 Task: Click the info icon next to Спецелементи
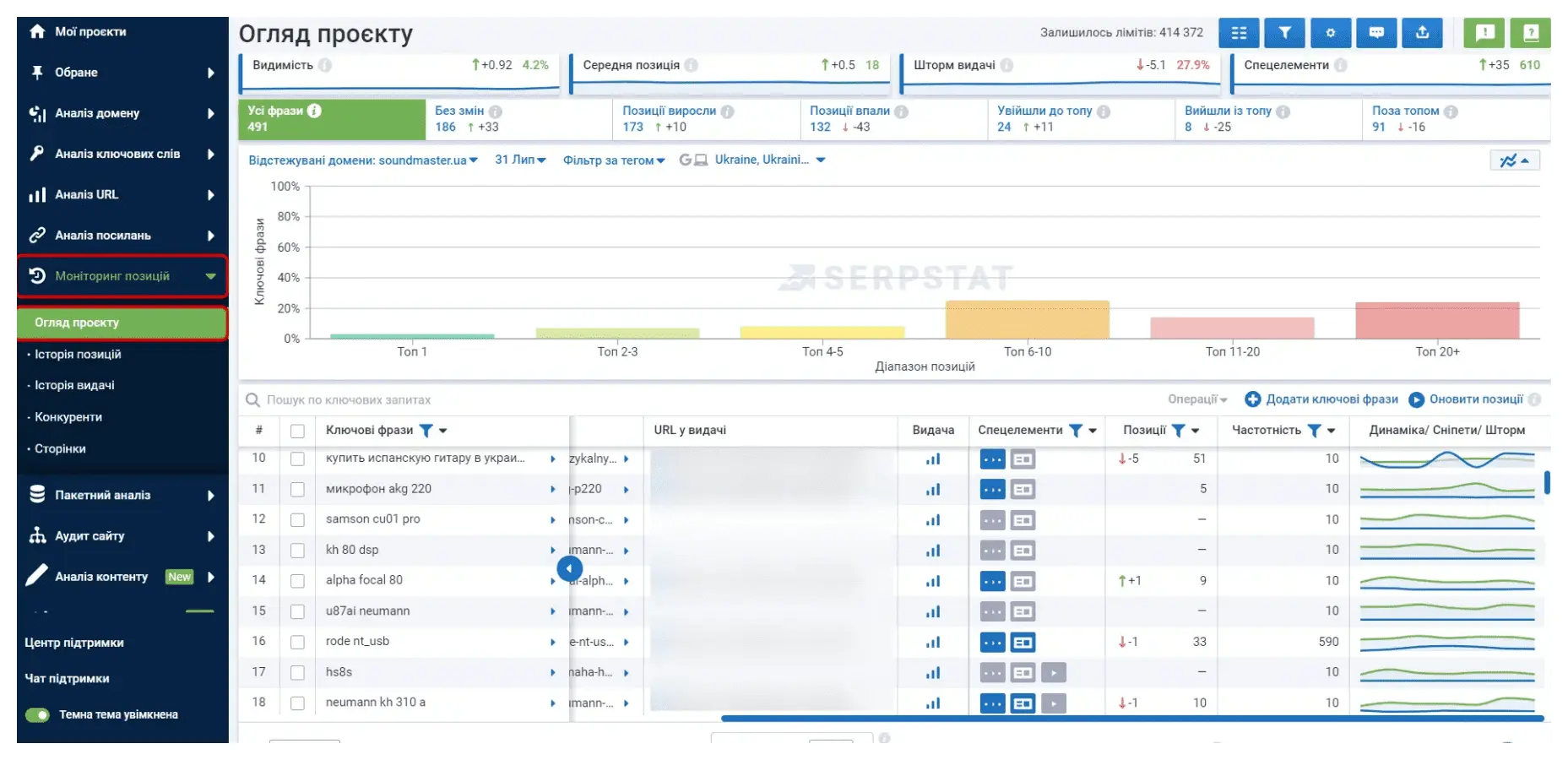(1340, 65)
